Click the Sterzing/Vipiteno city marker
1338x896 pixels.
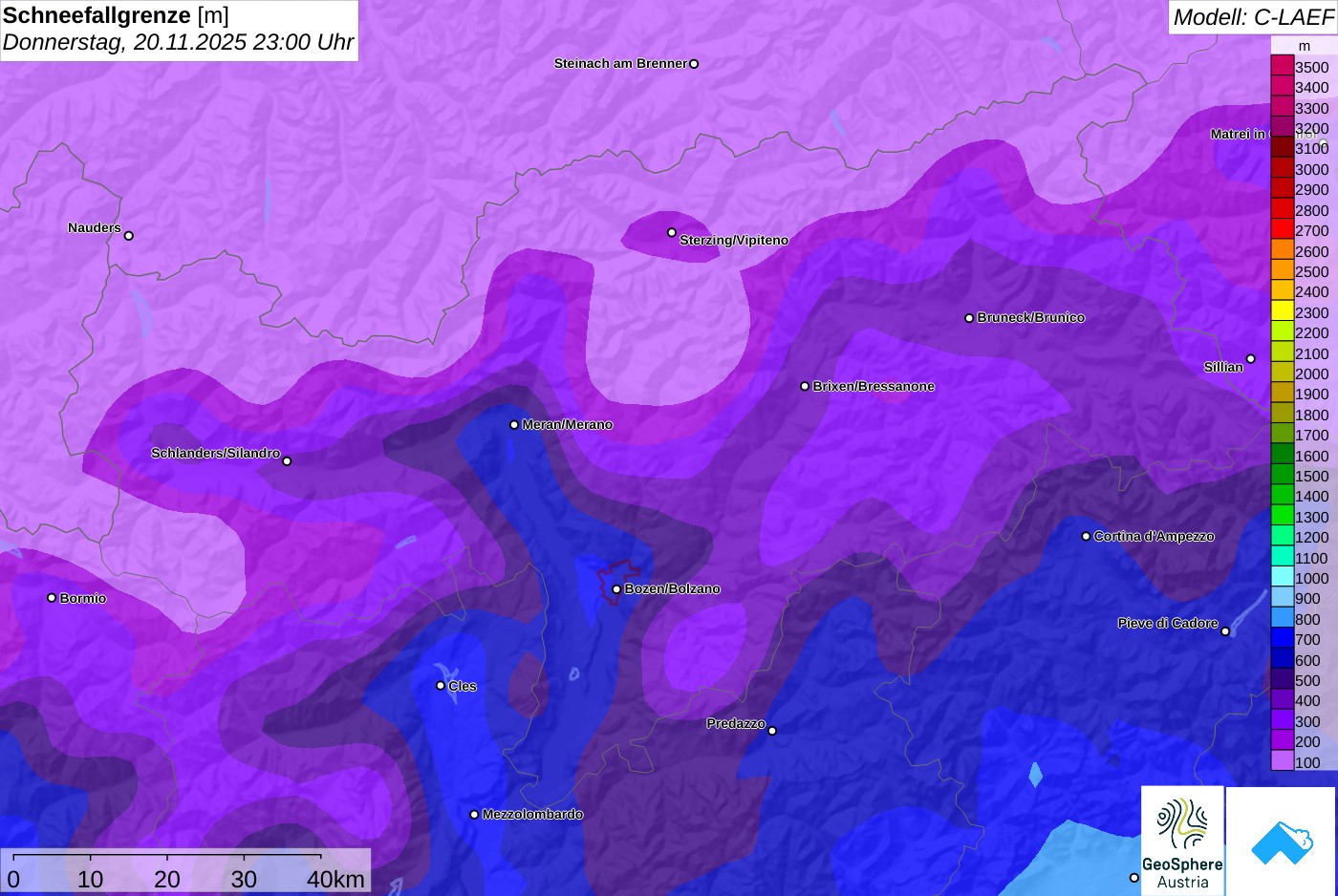pyautogui.click(x=672, y=232)
